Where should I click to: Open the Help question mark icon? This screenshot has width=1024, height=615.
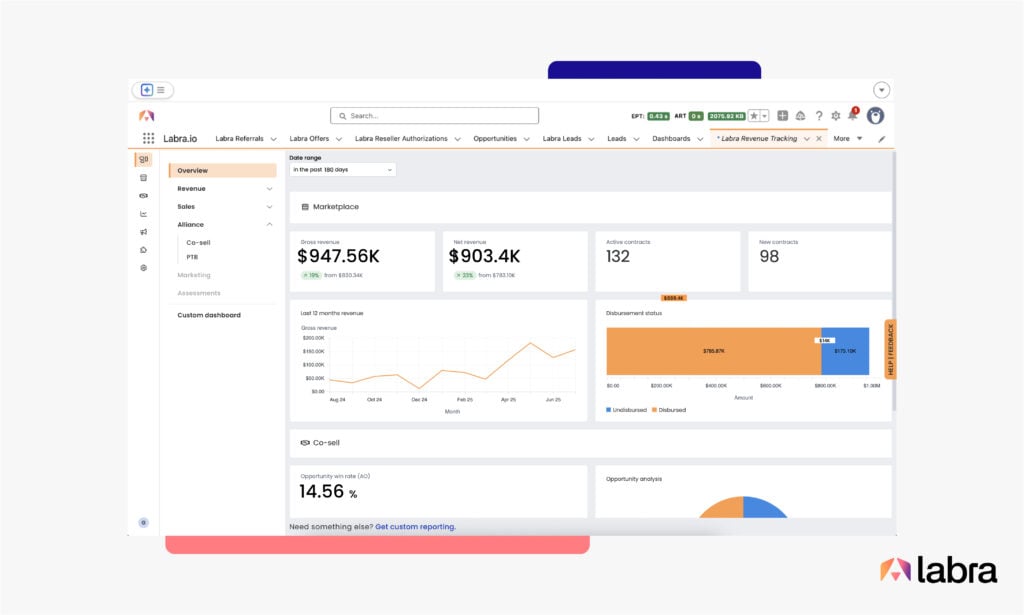coord(818,116)
